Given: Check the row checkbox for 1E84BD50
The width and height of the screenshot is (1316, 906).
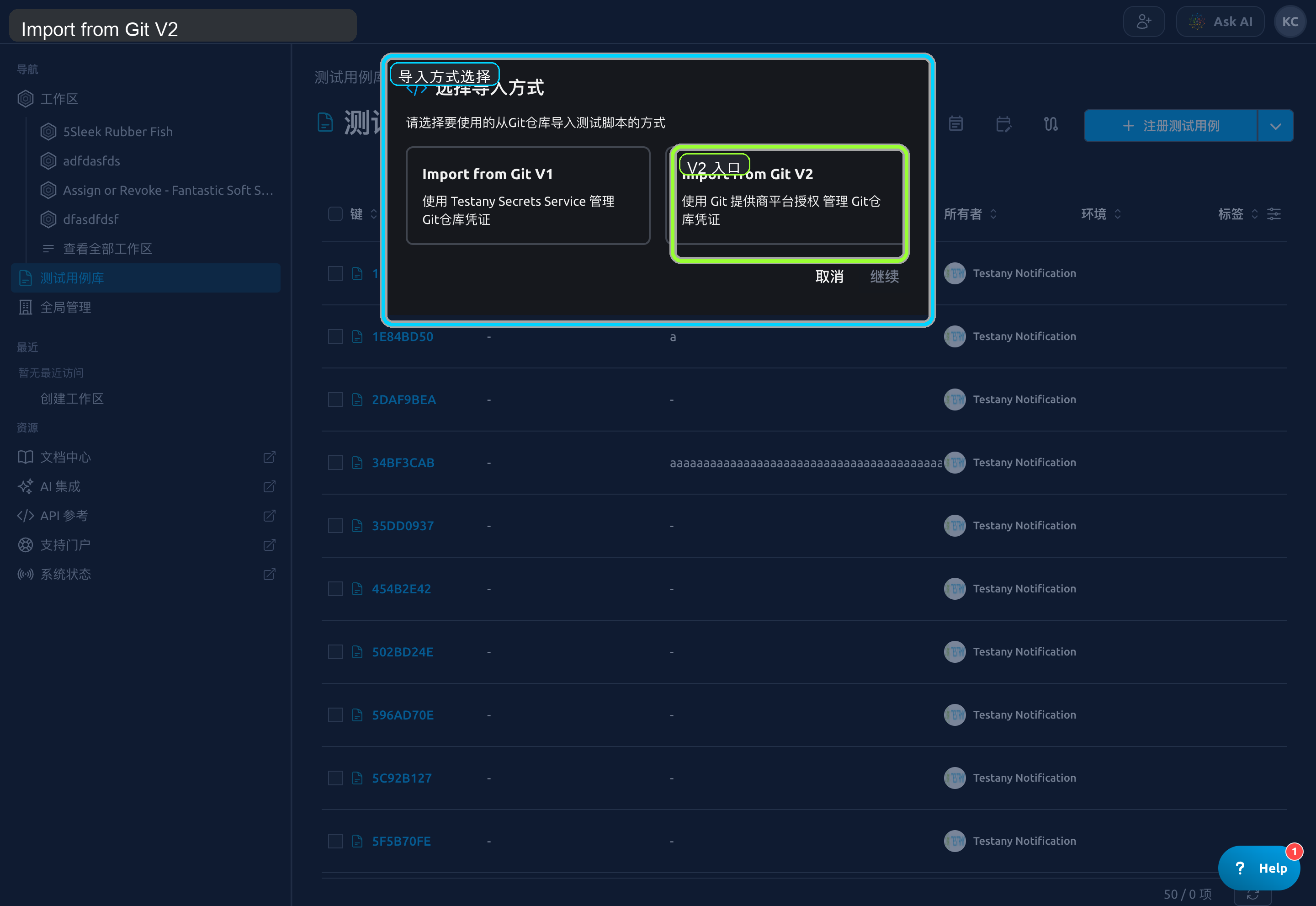Looking at the screenshot, I should pyautogui.click(x=335, y=336).
